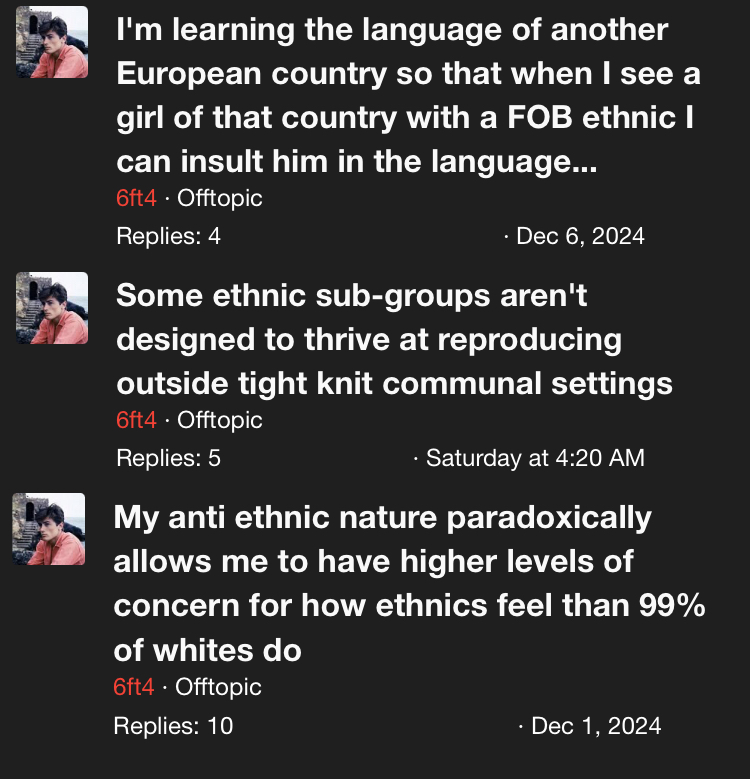The image size is (750, 779).
Task: Click the avatar beside the Dec 1, 2024 thread
Action: click(49, 528)
